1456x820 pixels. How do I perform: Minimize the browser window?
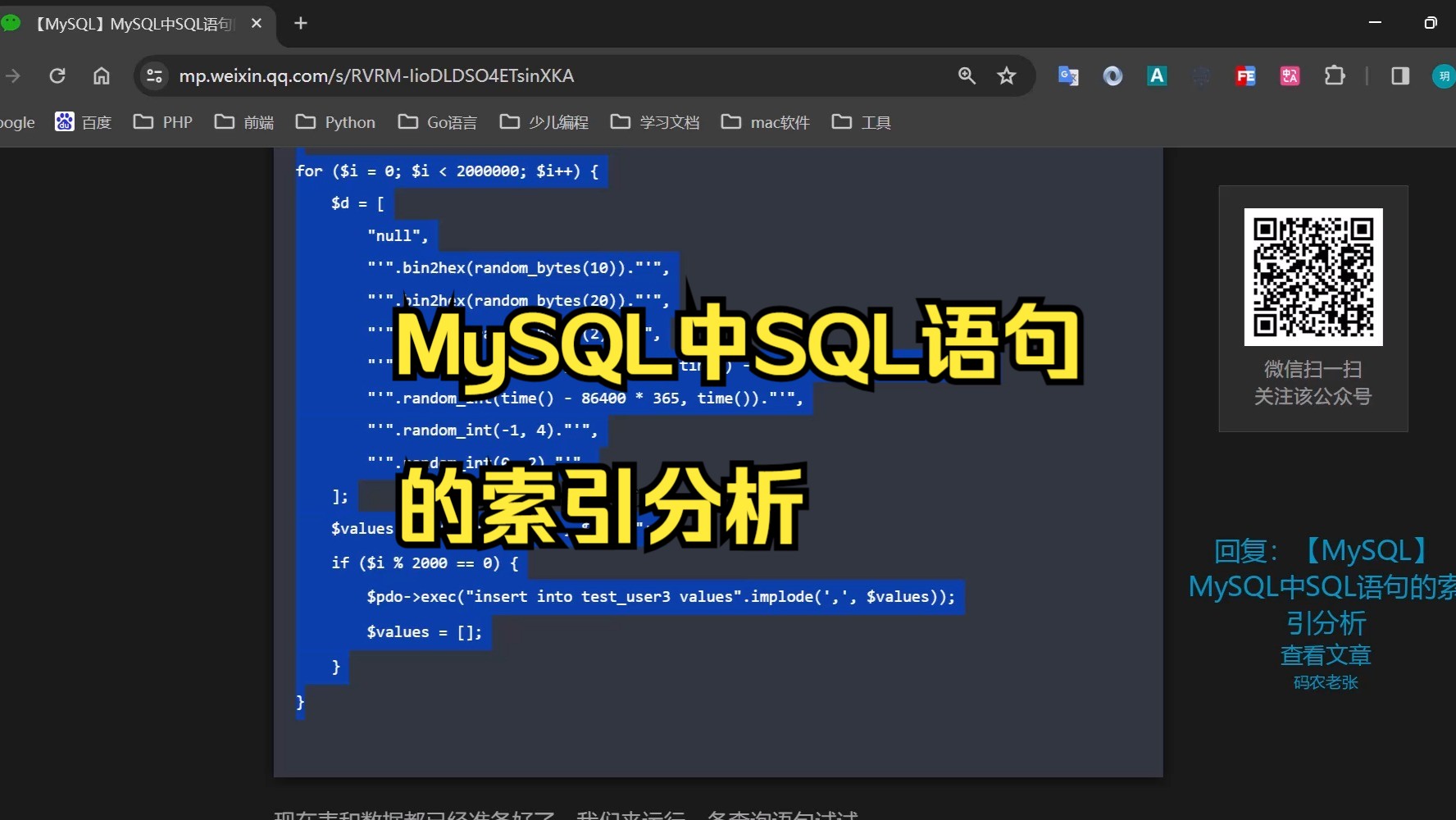1376,23
